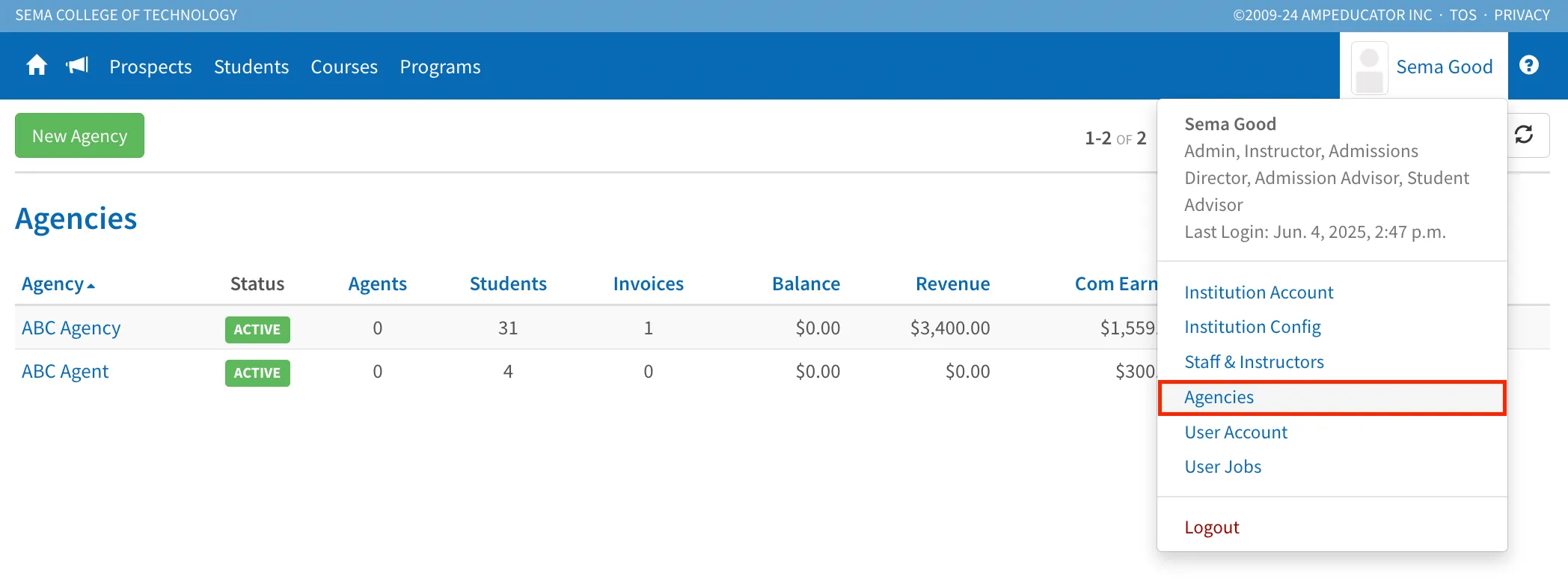Click the 31 students count cell

(508, 328)
